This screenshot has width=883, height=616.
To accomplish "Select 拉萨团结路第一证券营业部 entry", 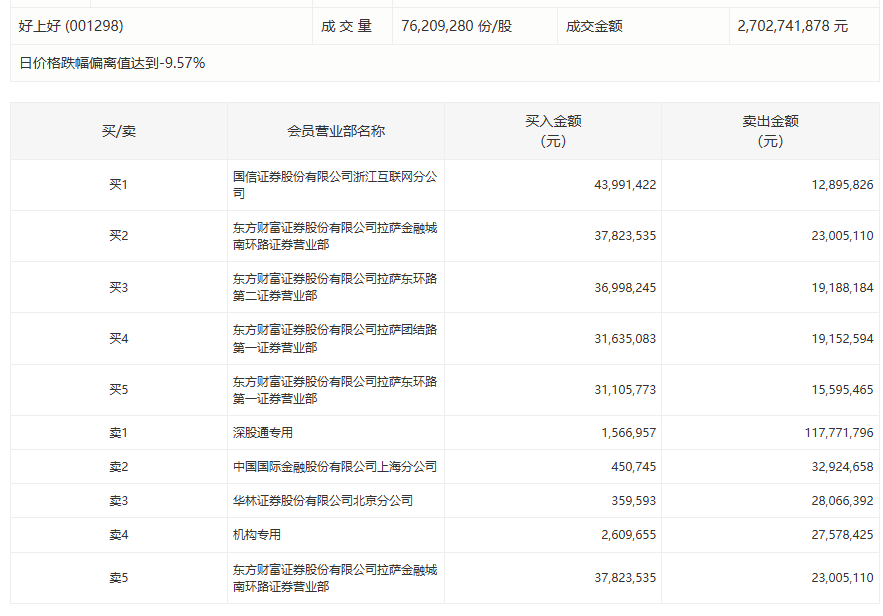I will click(x=335, y=338).
